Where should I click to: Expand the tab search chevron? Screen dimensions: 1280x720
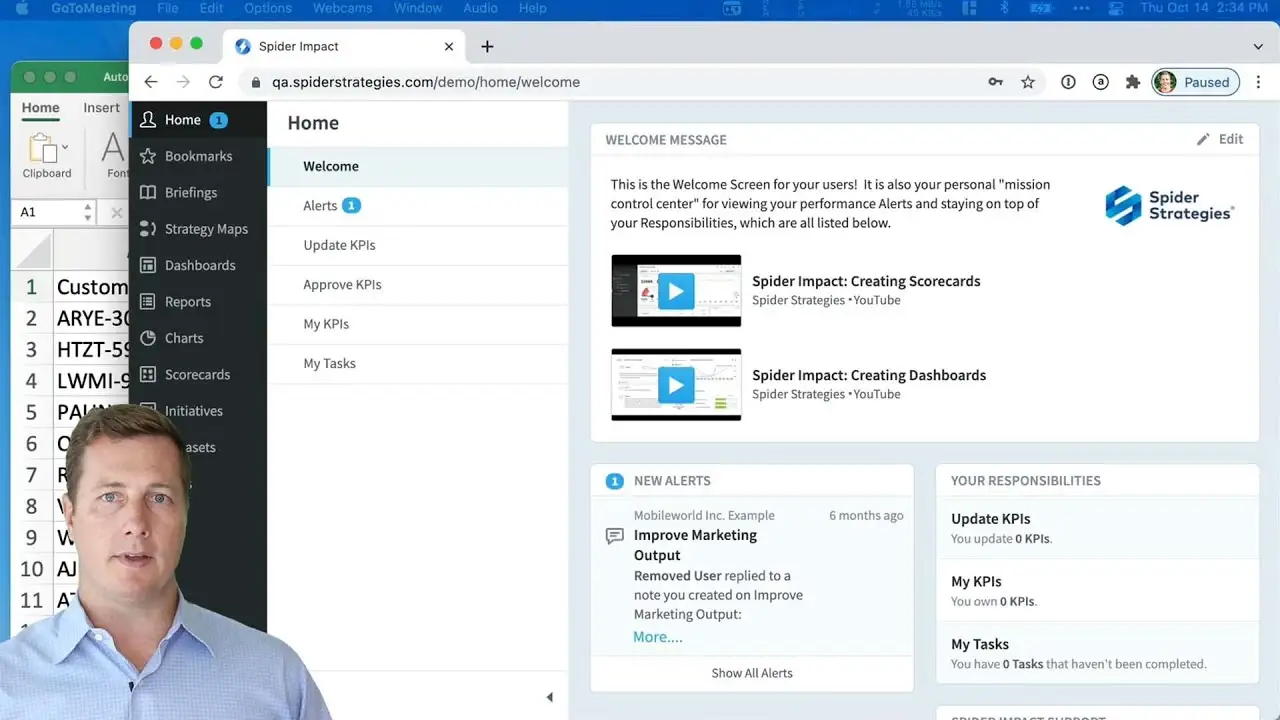pyautogui.click(x=1258, y=47)
